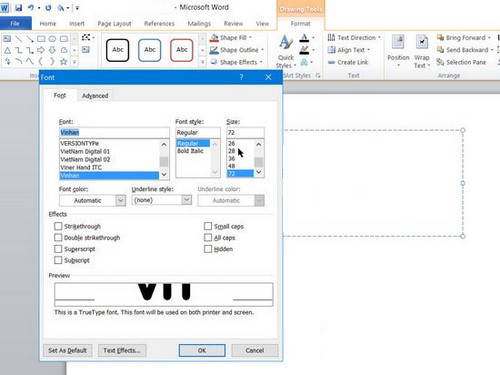
Task: Cancel the Font dialog
Action: click(x=255, y=350)
